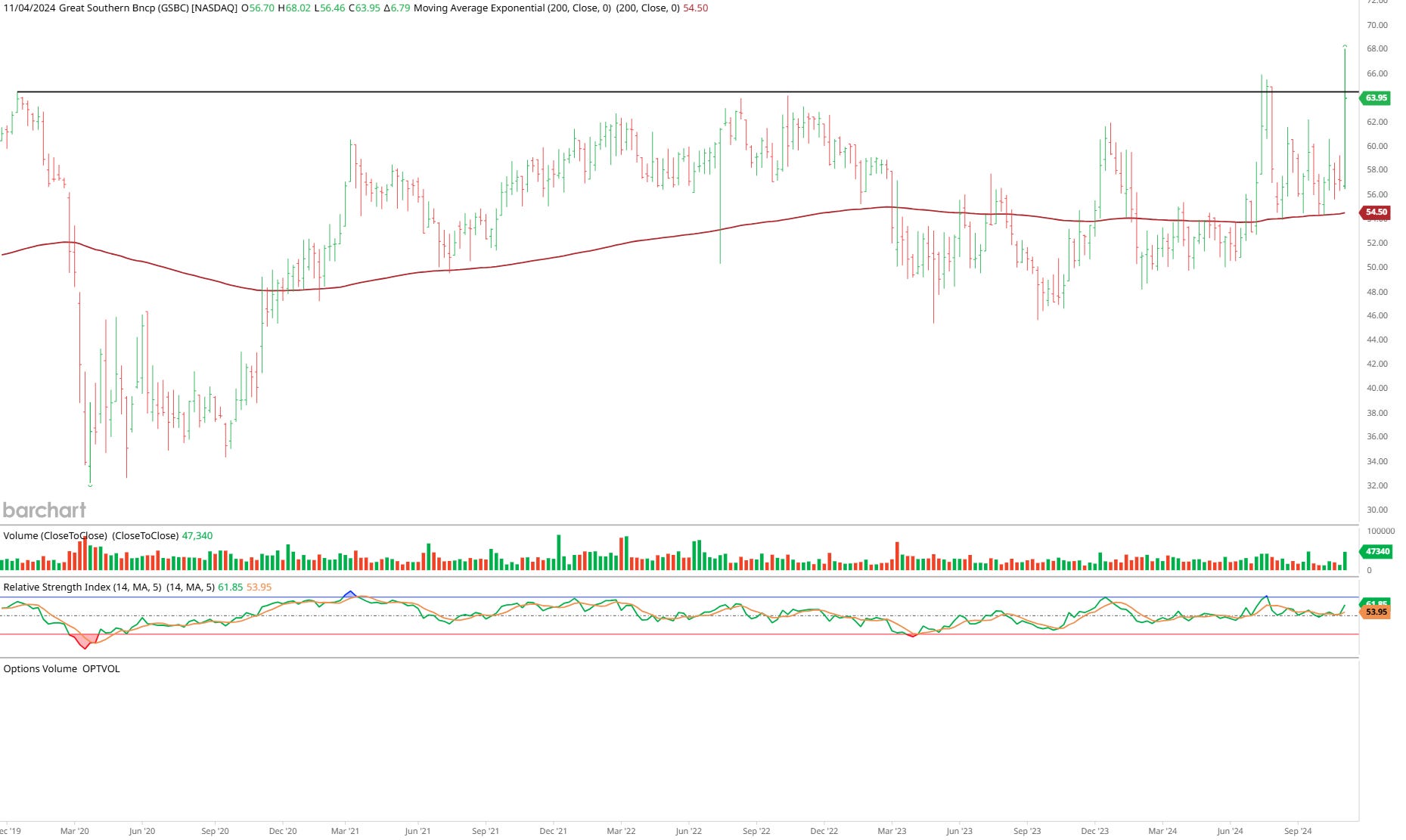Click the Sep '20 date axis label
Viewport: 1406px width, 840px height.
tap(215, 831)
